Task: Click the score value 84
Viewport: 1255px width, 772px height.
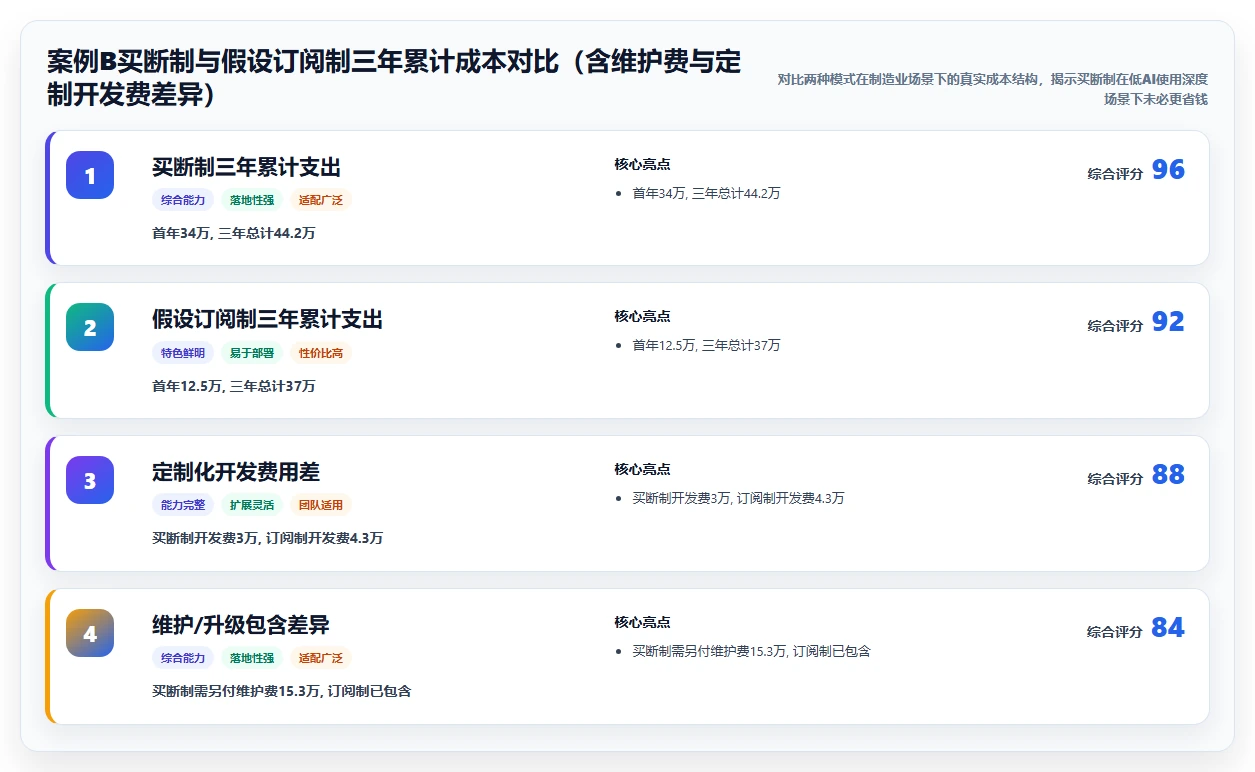Action: [1168, 628]
